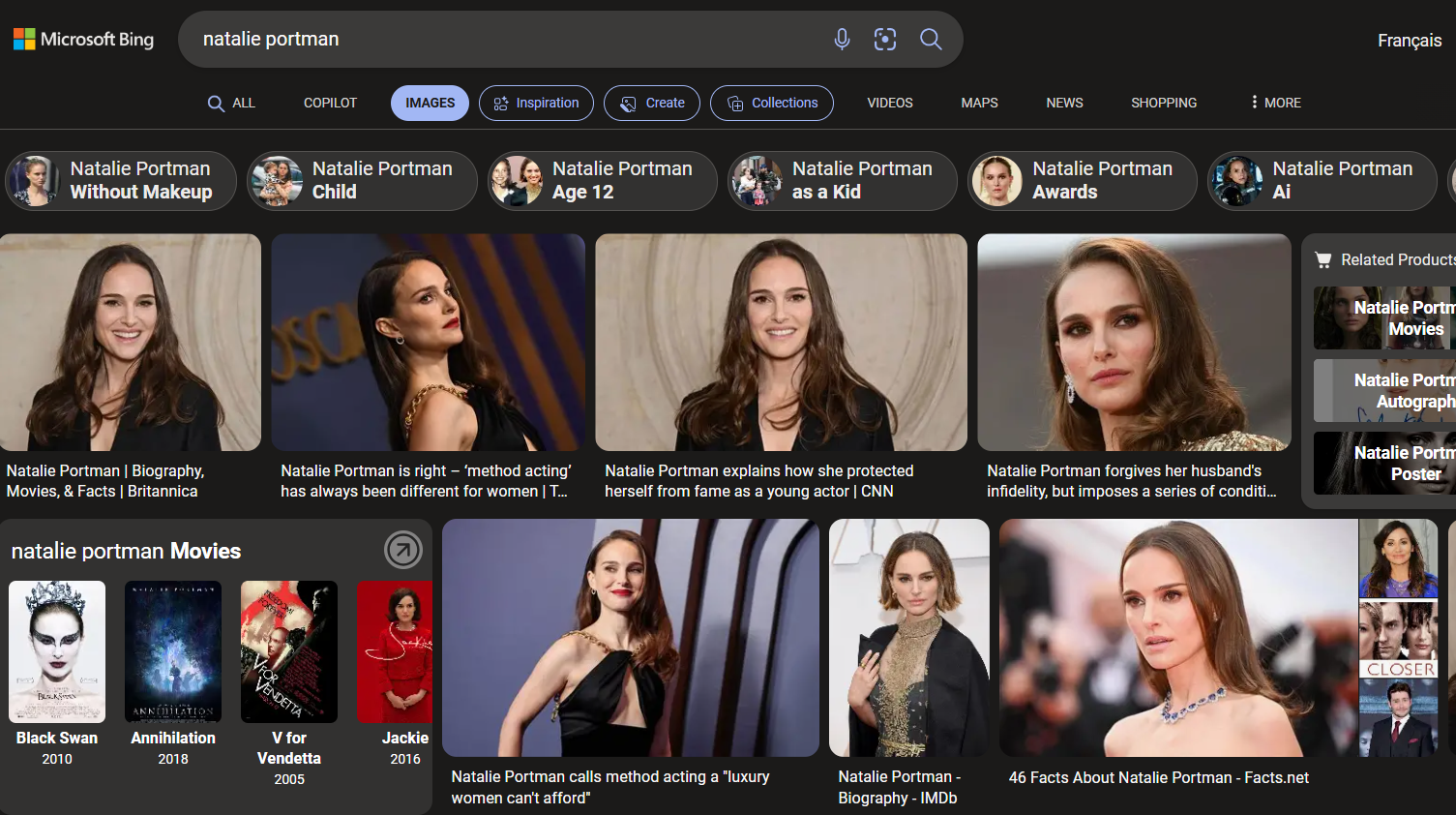1456x815 pixels.
Task: Click the microphone voice search icon
Action: pos(842,39)
